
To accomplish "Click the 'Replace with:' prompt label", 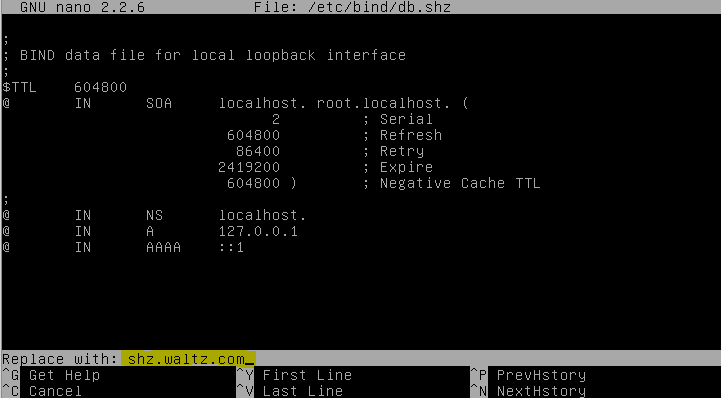I will (60, 359).
